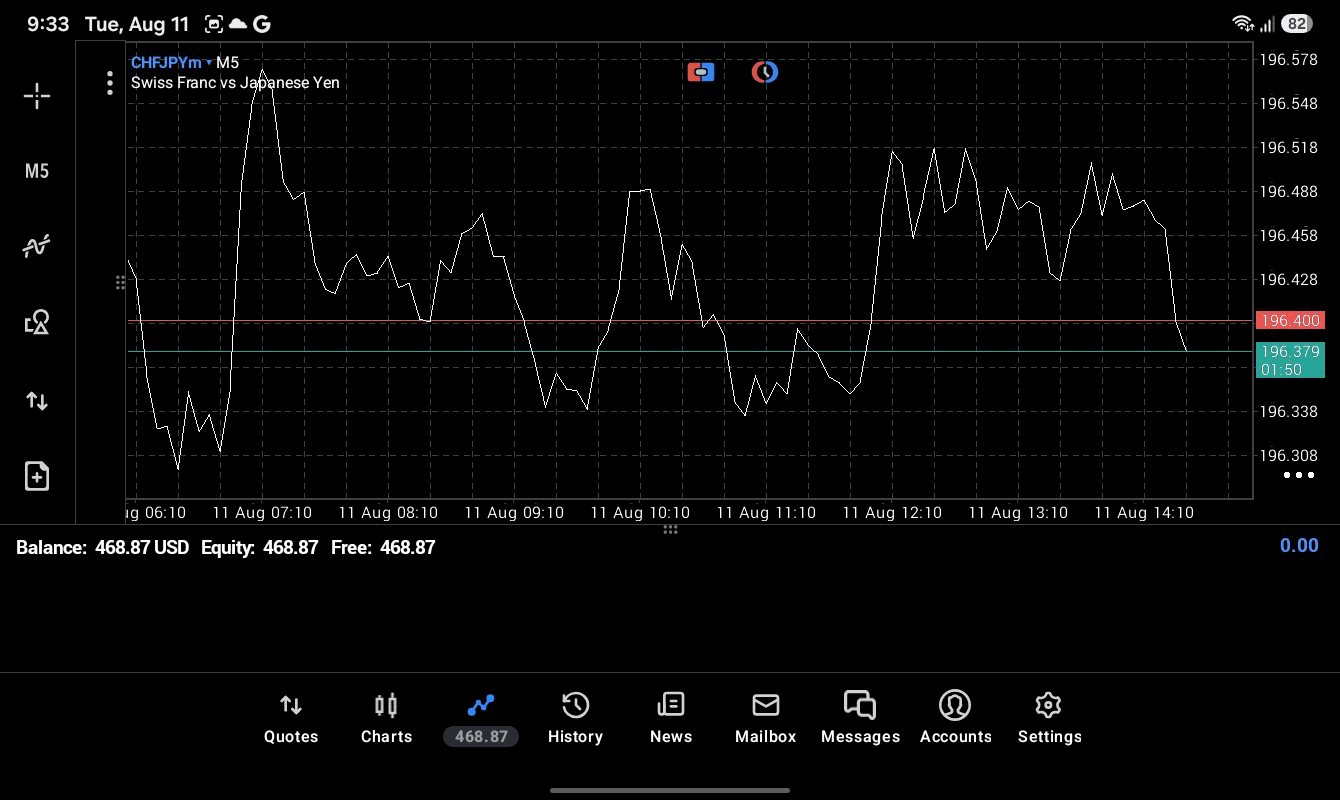The height and width of the screenshot is (800, 1340).
Task: Tap the red-blue rectangular chart badge
Action: (x=701, y=72)
